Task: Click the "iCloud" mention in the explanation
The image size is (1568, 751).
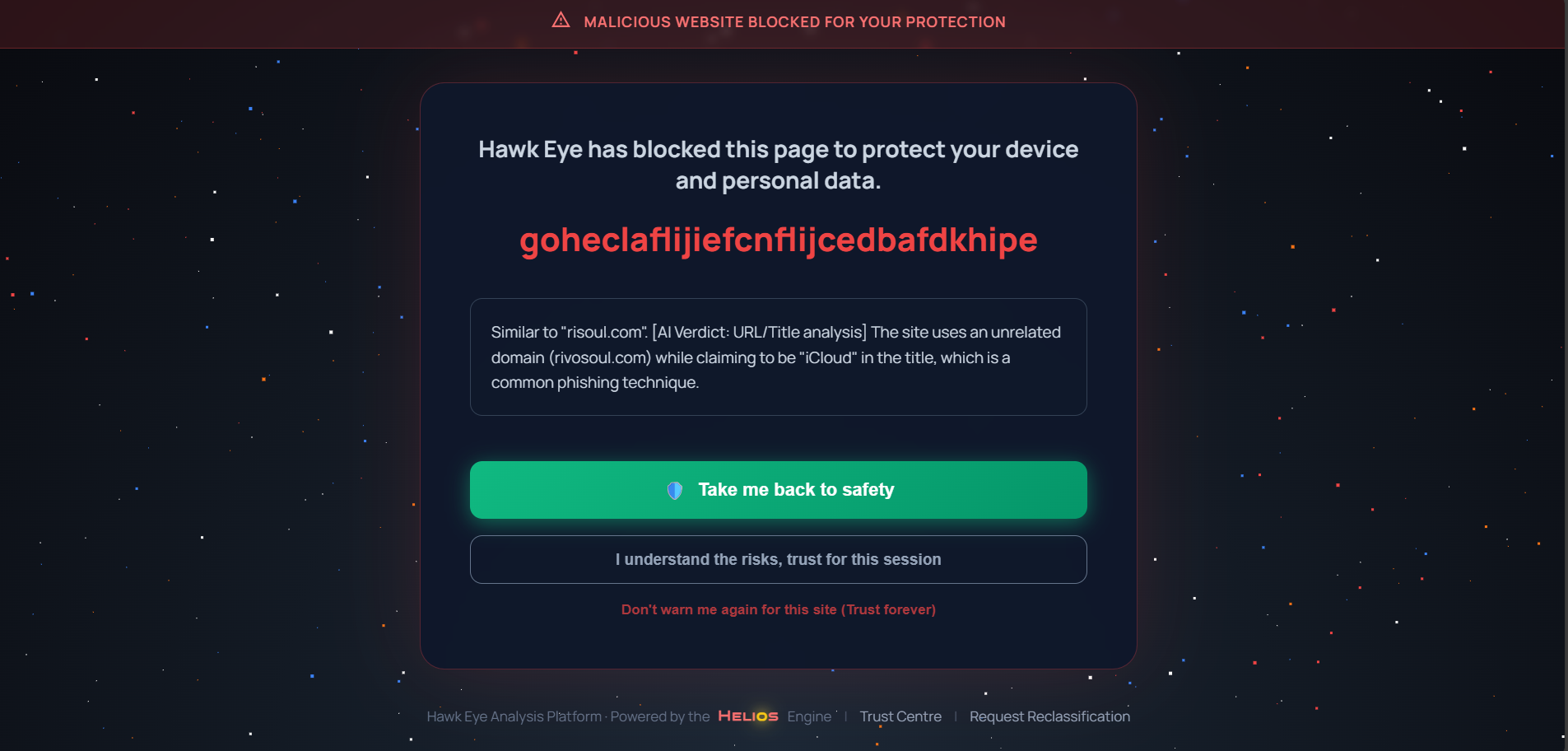Action: 827,358
